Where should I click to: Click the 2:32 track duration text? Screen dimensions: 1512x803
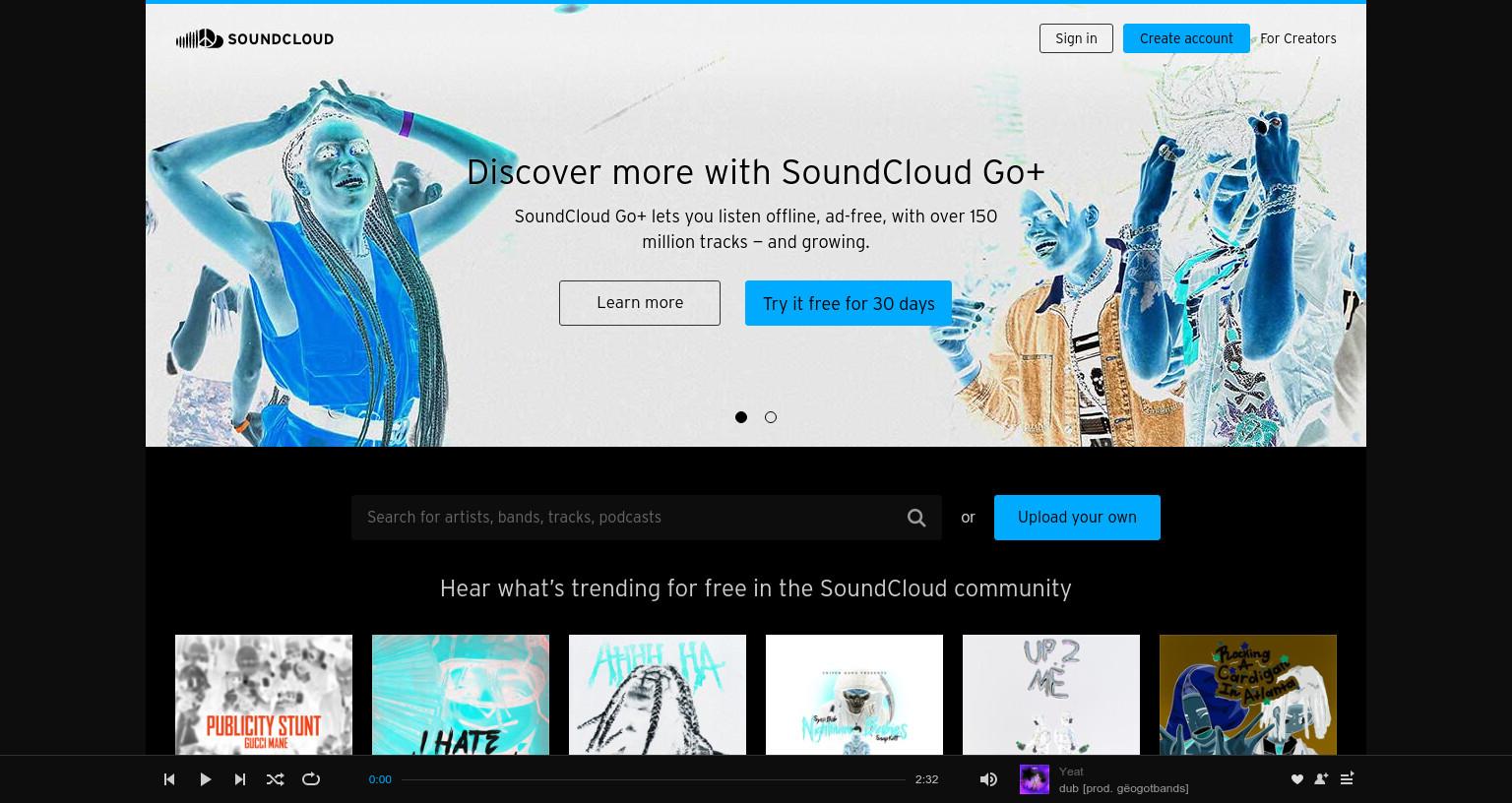pos(926,779)
